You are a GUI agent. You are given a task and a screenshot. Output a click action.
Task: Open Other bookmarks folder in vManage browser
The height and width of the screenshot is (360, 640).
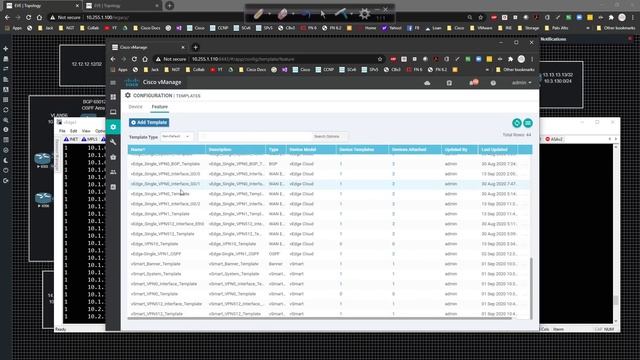[x=515, y=70]
